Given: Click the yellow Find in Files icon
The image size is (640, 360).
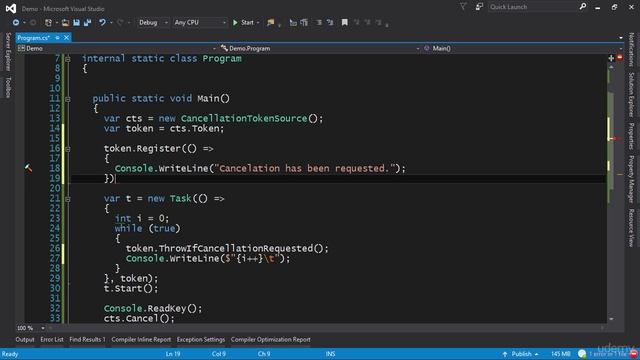Looking at the screenshot, I should [x=270, y=22].
